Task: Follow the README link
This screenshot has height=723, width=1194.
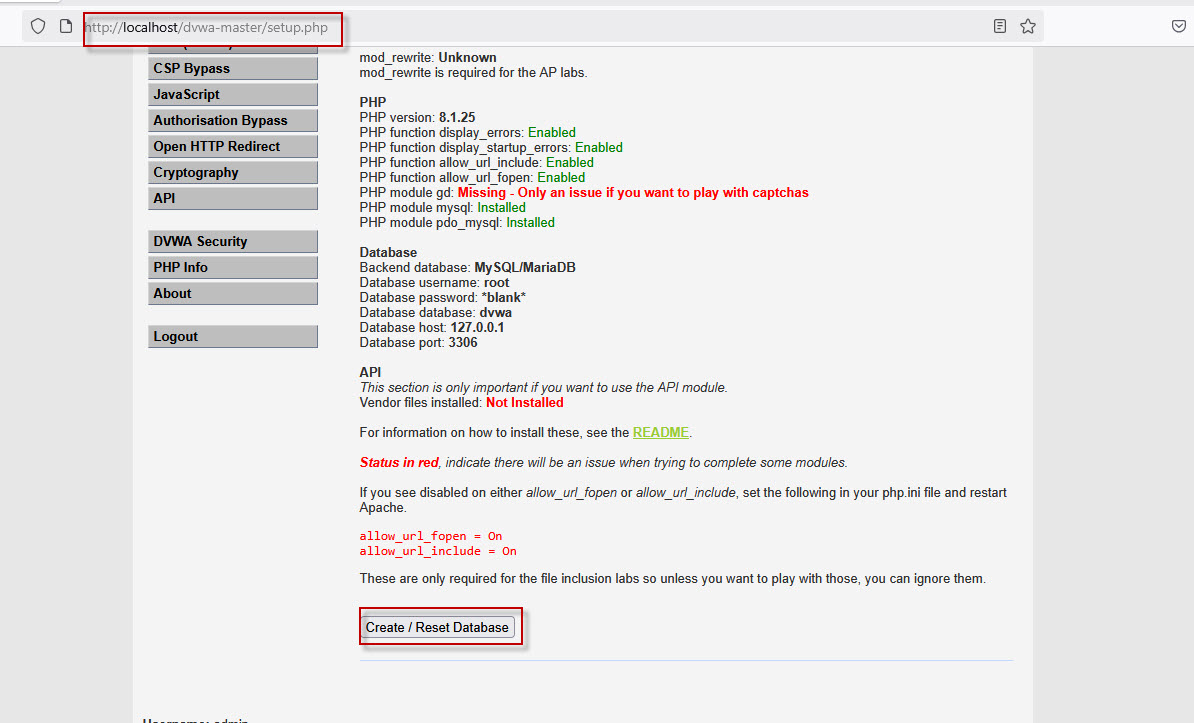Action: (x=661, y=433)
